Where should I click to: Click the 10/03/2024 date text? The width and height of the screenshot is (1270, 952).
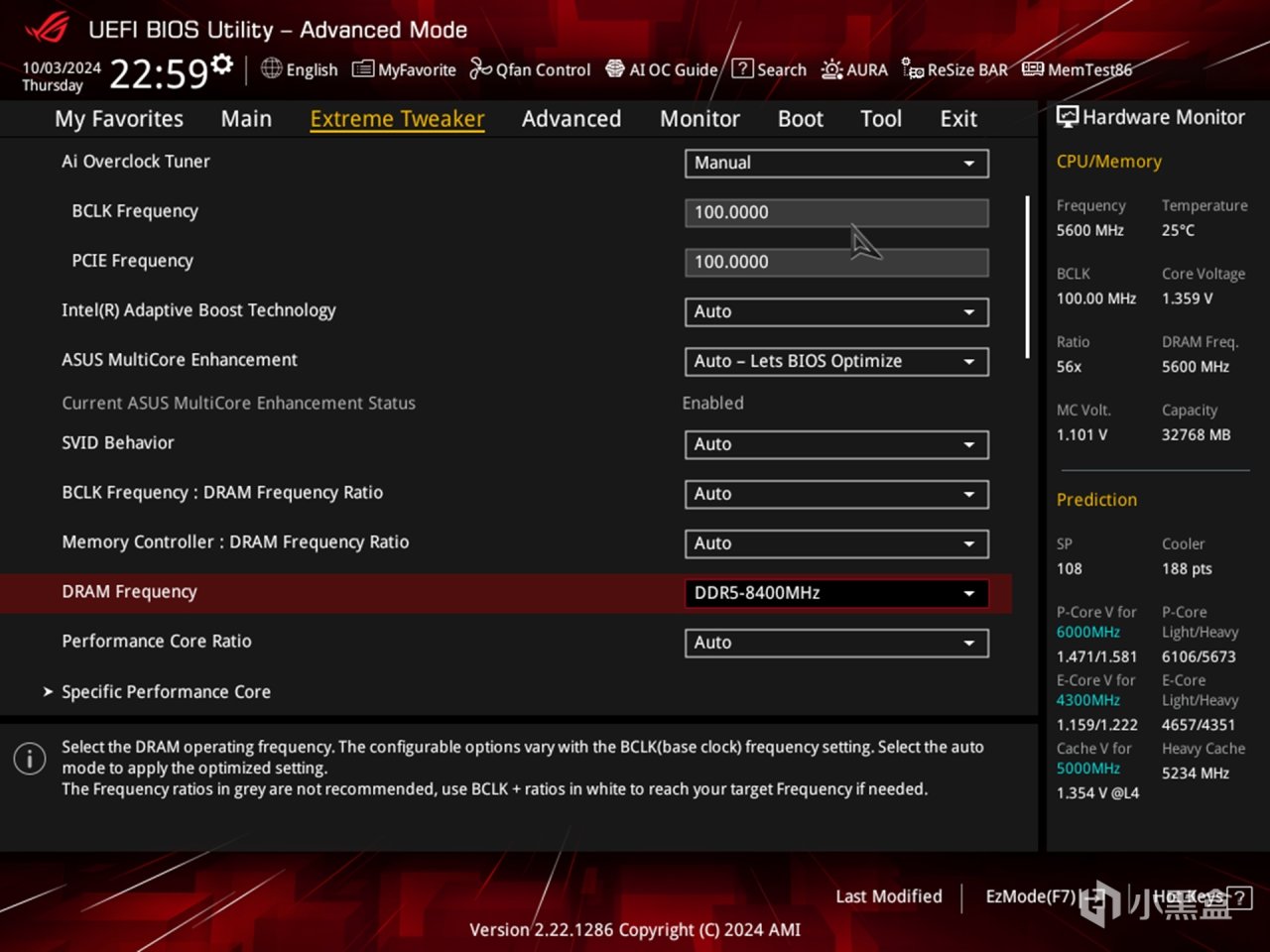pyautogui.click(x=62, y=67)
